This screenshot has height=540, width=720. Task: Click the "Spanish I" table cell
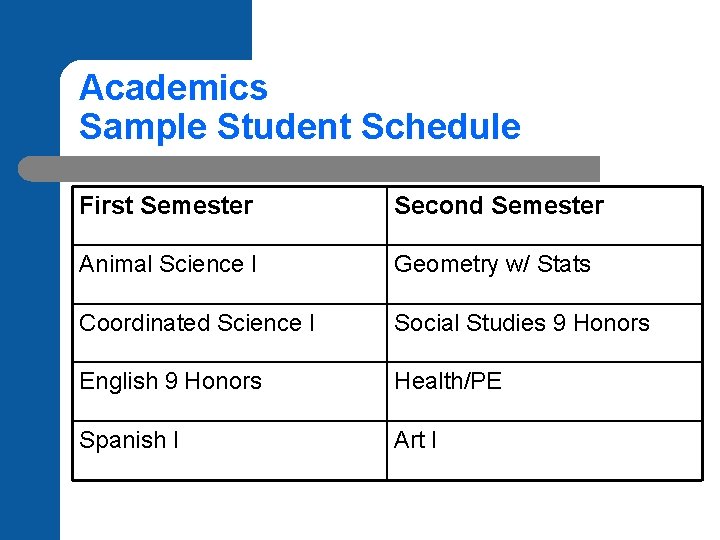click(129, 440)
